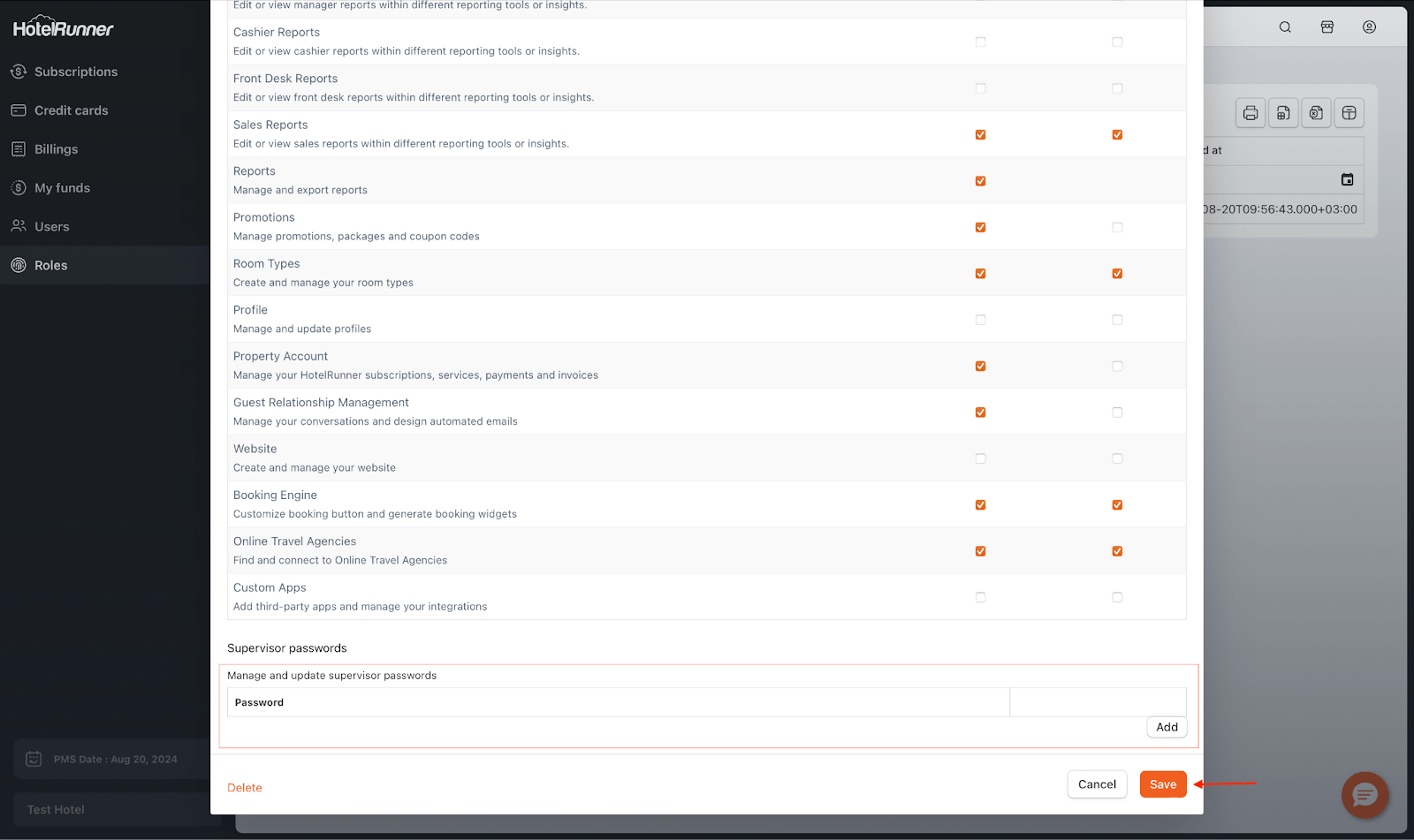Open the orange chat support bubble
Screen dimensions: 1414x840
(1365, 795)
